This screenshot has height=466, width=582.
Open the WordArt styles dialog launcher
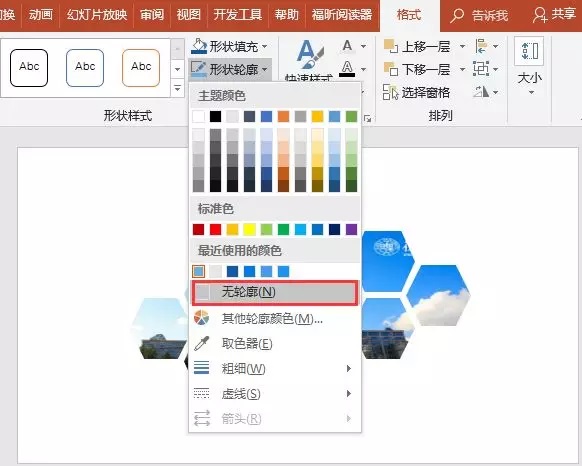tap(367, 118)
